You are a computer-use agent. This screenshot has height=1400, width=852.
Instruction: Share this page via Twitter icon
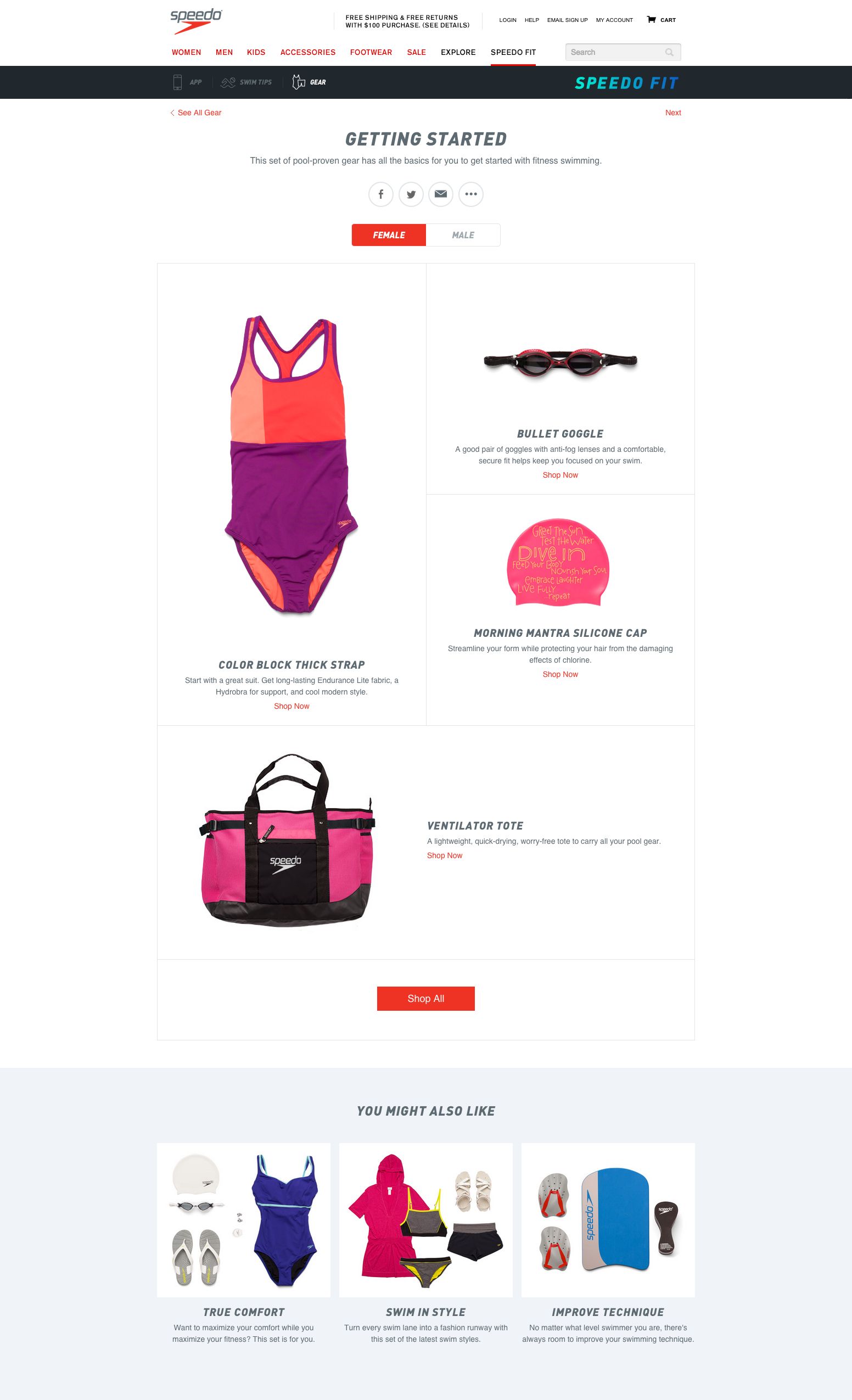(411, 194)
